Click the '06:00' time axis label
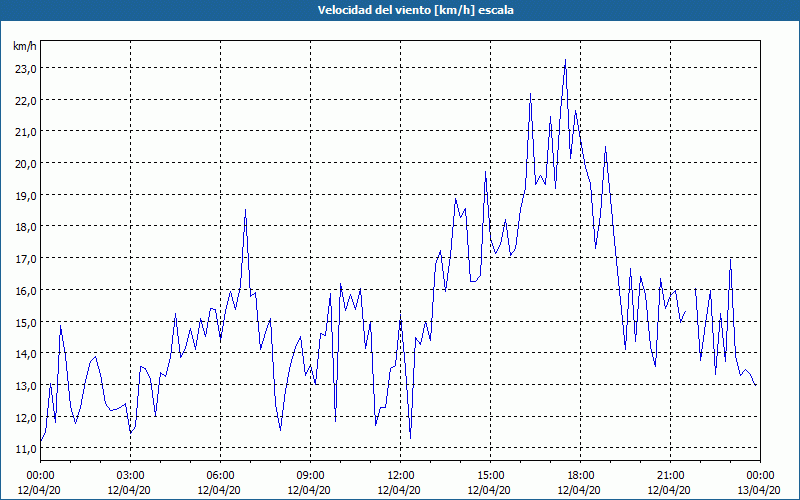This screenshot has width=800, height=500. (x=220, y=476)
